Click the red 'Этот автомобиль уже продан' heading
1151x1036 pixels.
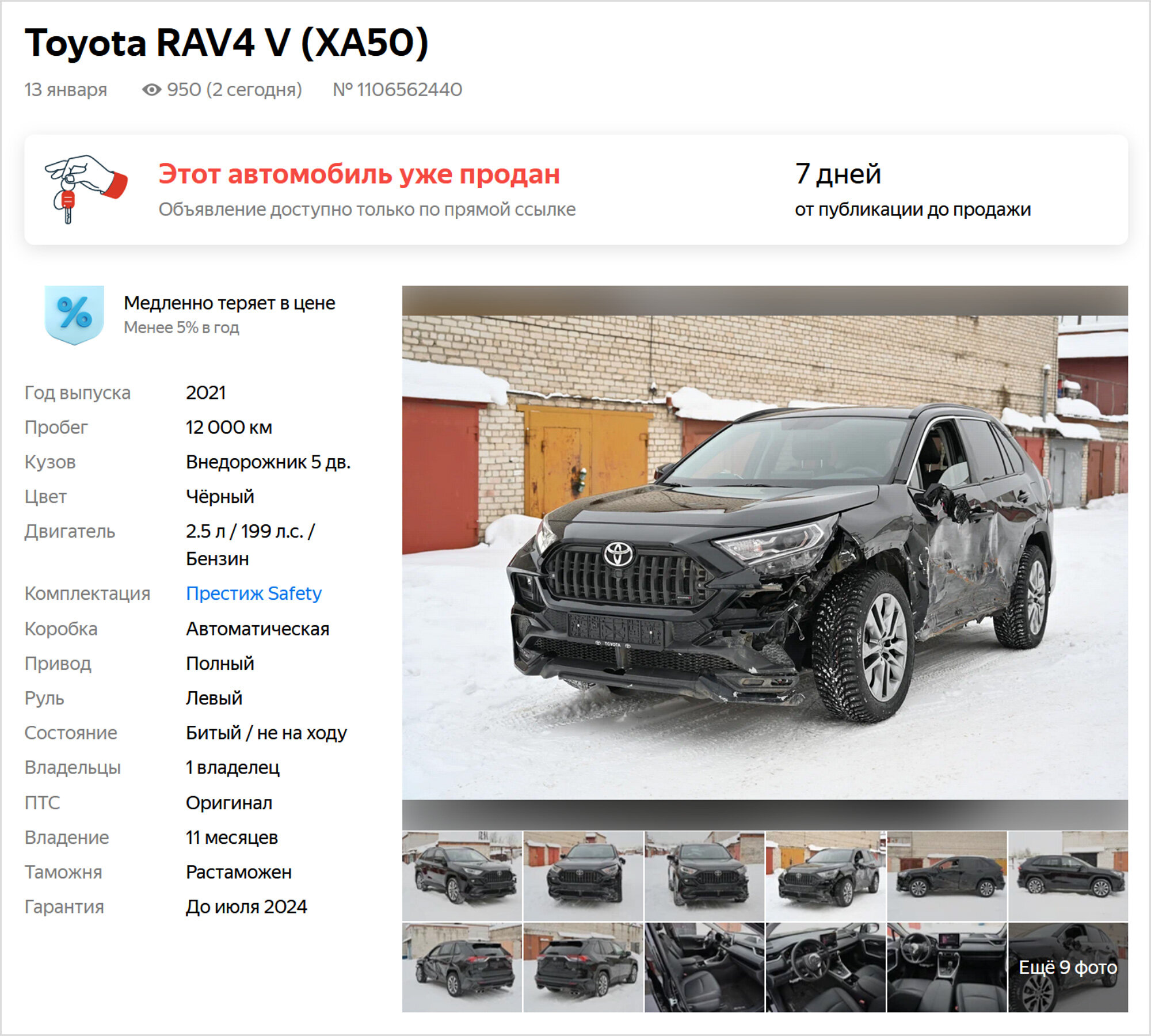click(359, 174)
